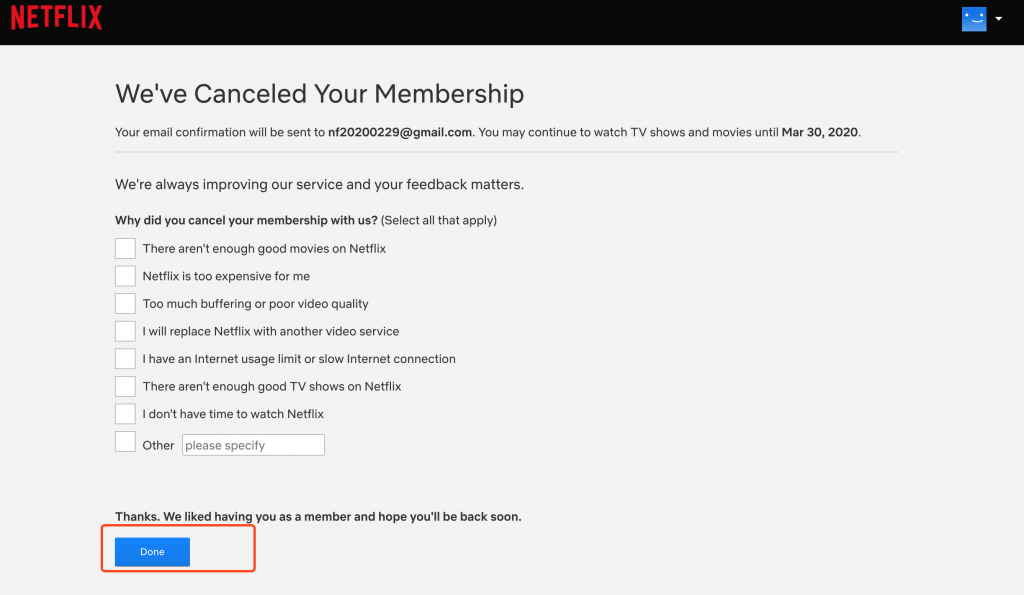Enable the 'replace Netflix with another service' checkbox

click(125, 331)
